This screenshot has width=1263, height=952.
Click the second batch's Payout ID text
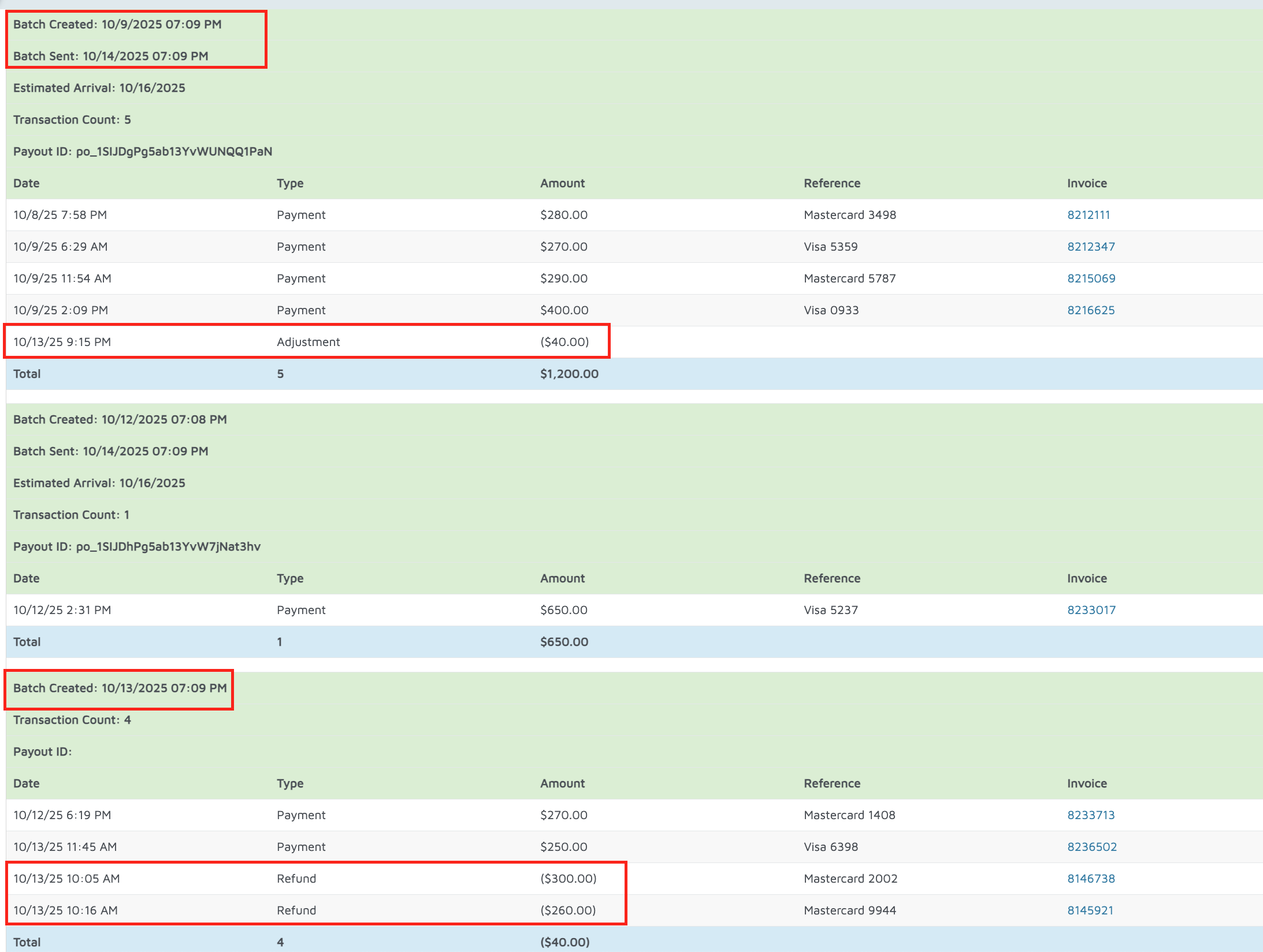click(137, 546)
